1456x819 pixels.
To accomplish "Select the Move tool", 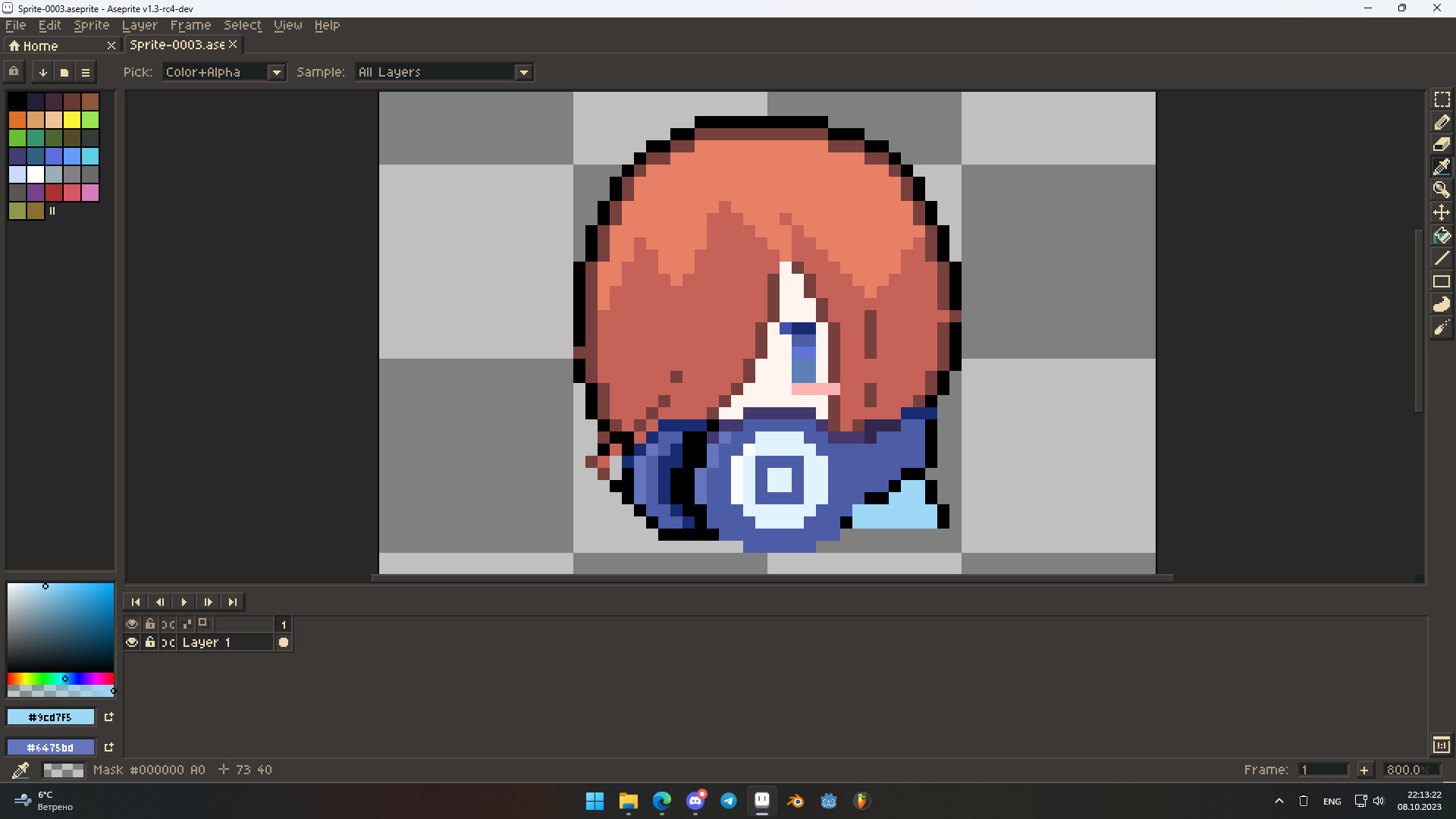I will [1442, 212].
